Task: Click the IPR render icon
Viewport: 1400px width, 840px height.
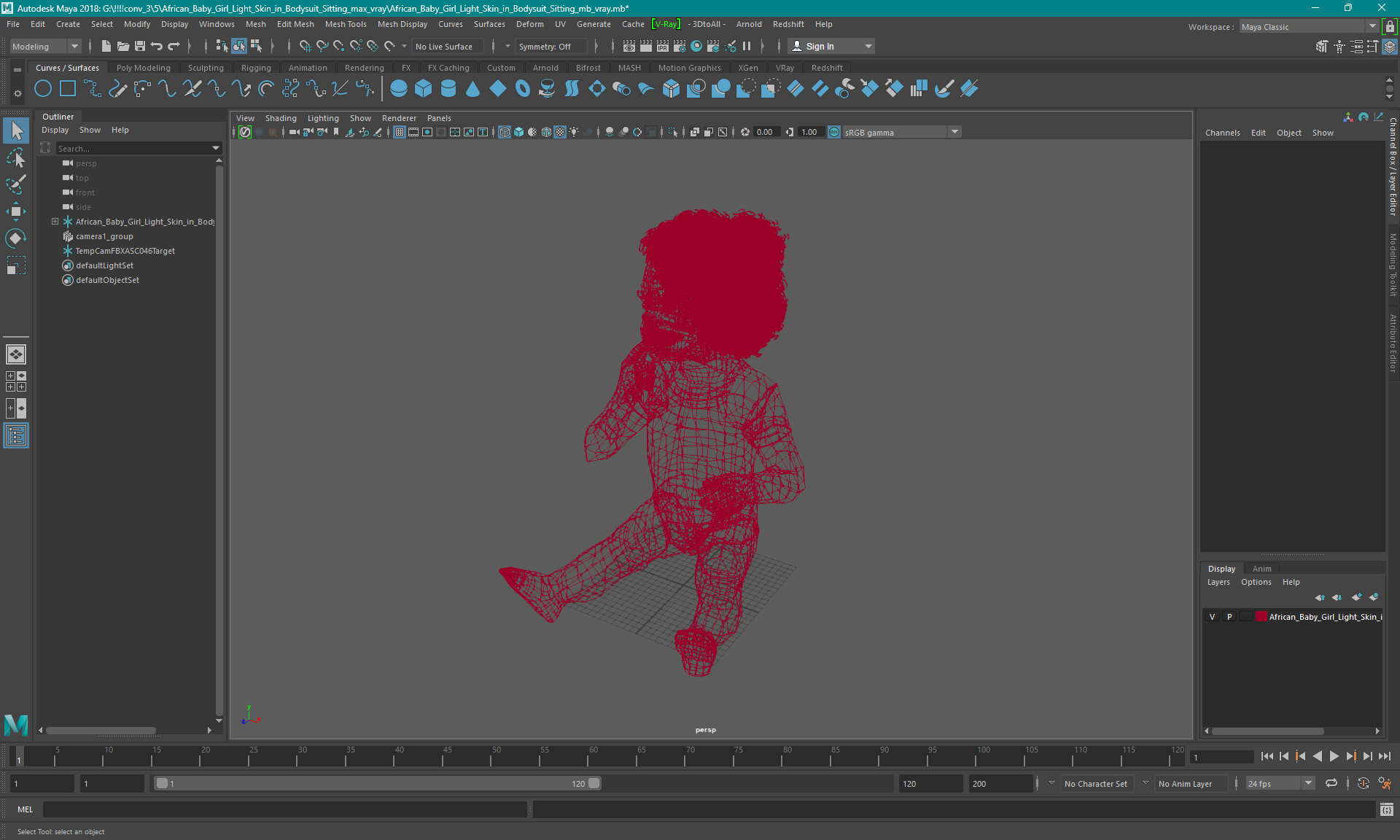Action: click(663, 46)
